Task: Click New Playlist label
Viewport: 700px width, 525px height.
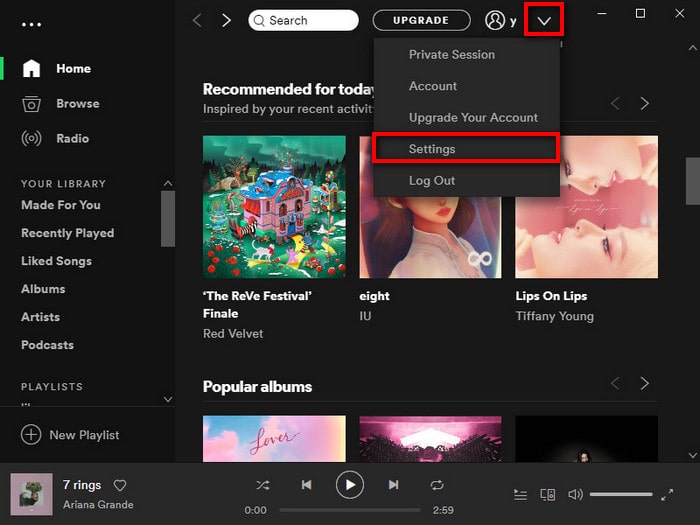Action: click(84, 435)
